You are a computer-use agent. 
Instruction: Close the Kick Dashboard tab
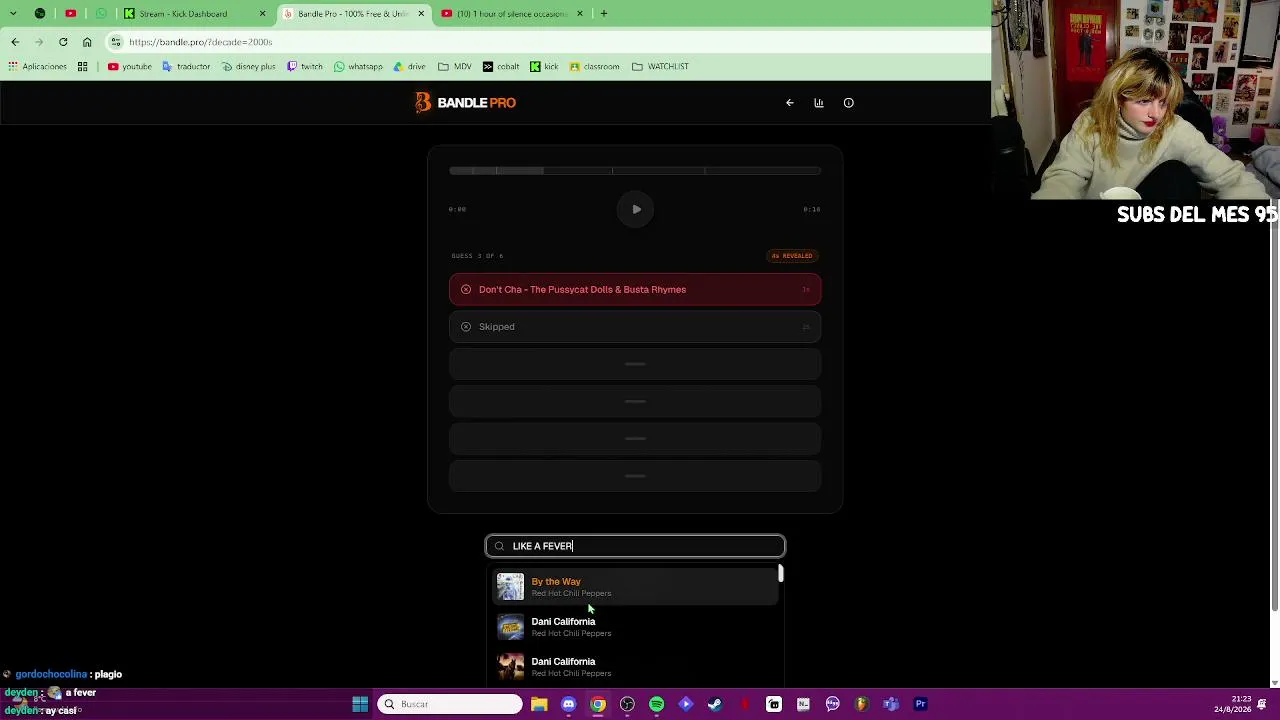click(262, 14)
